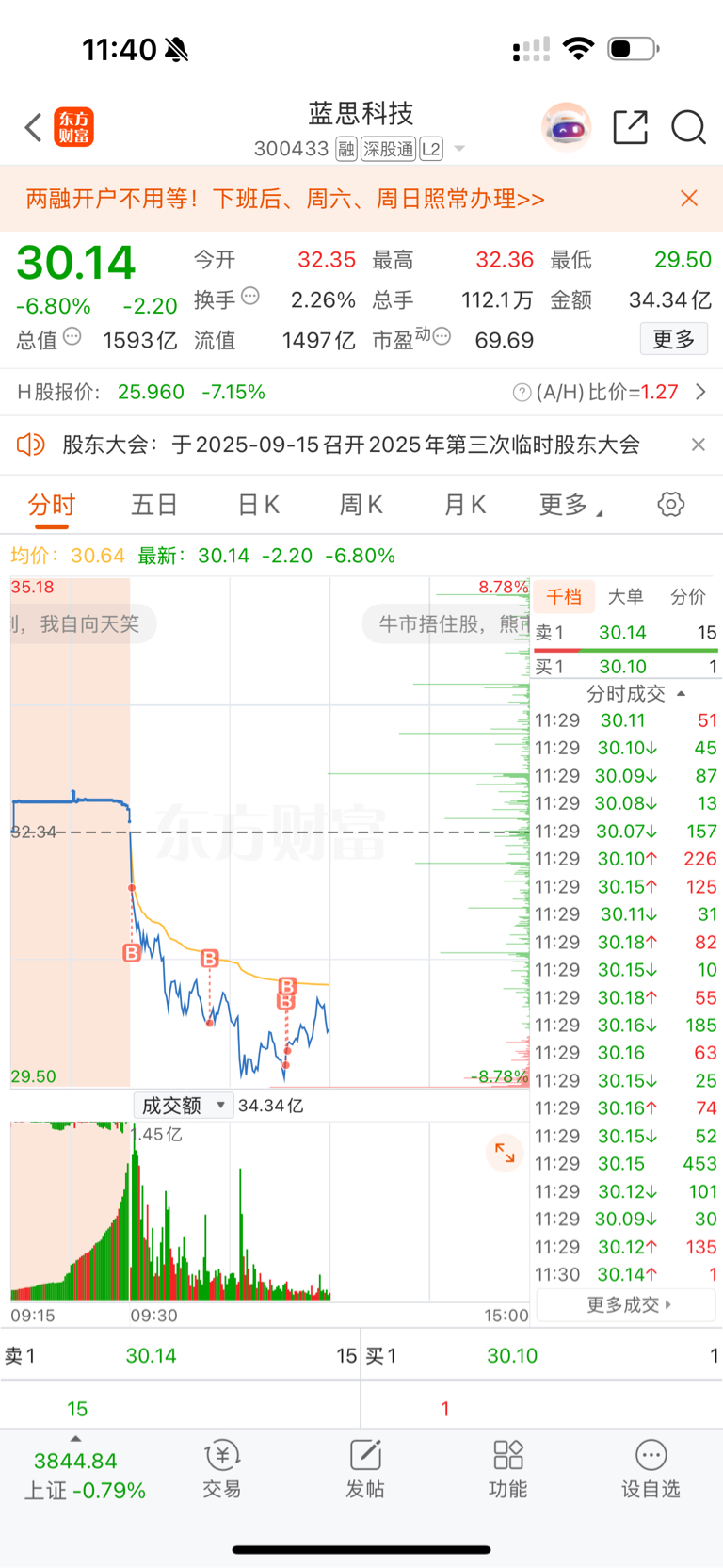Switch to the 日K tab

(258, 506)
